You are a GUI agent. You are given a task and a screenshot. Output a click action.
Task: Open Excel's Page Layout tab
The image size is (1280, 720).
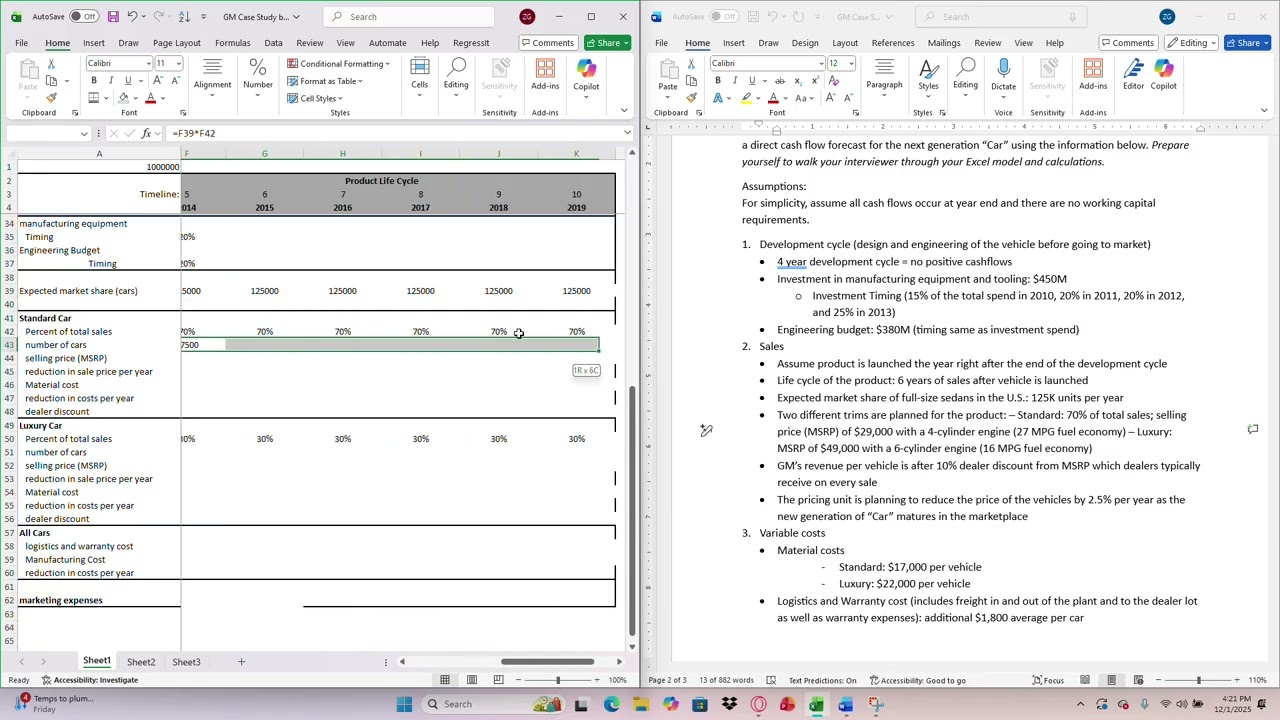(176, 43)
